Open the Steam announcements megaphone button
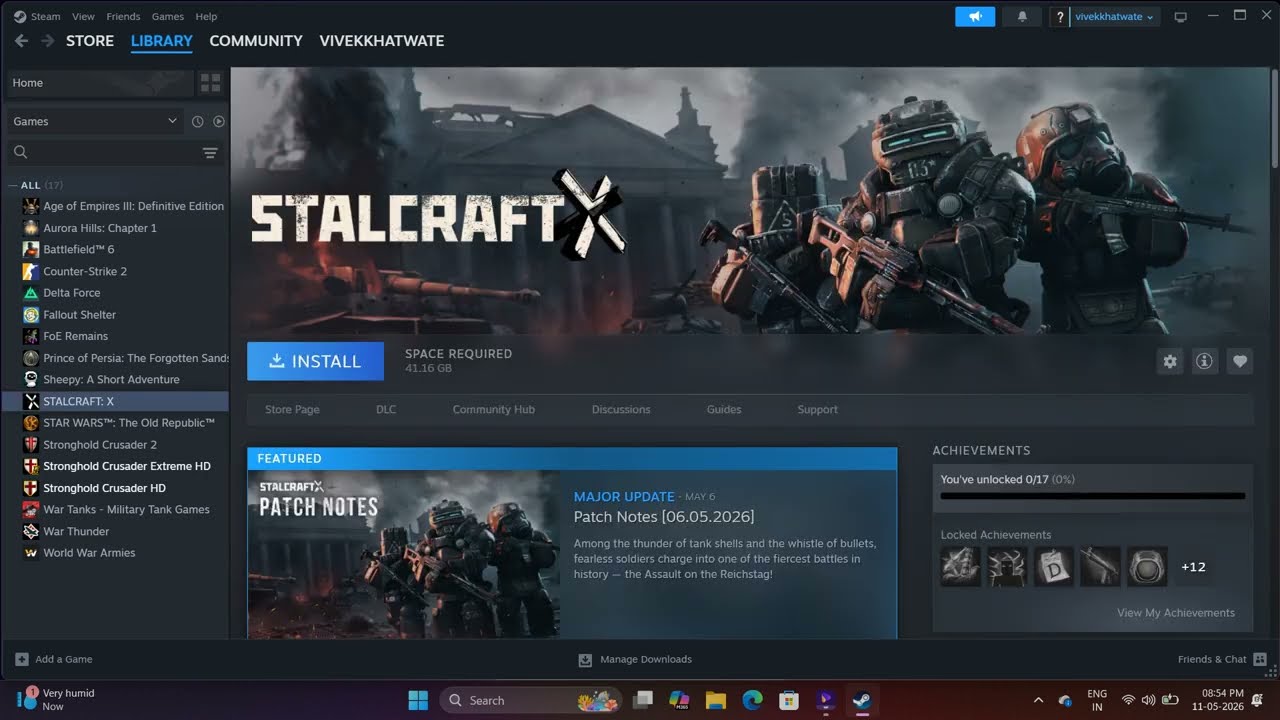Viewport: 1280px width, 720px height. pos(975,17)
